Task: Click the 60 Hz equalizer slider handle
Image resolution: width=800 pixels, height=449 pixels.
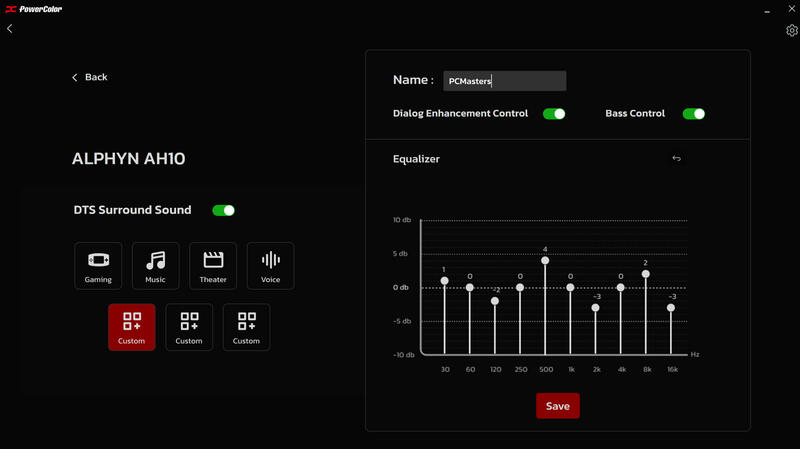Action: (x=470, y=288)
